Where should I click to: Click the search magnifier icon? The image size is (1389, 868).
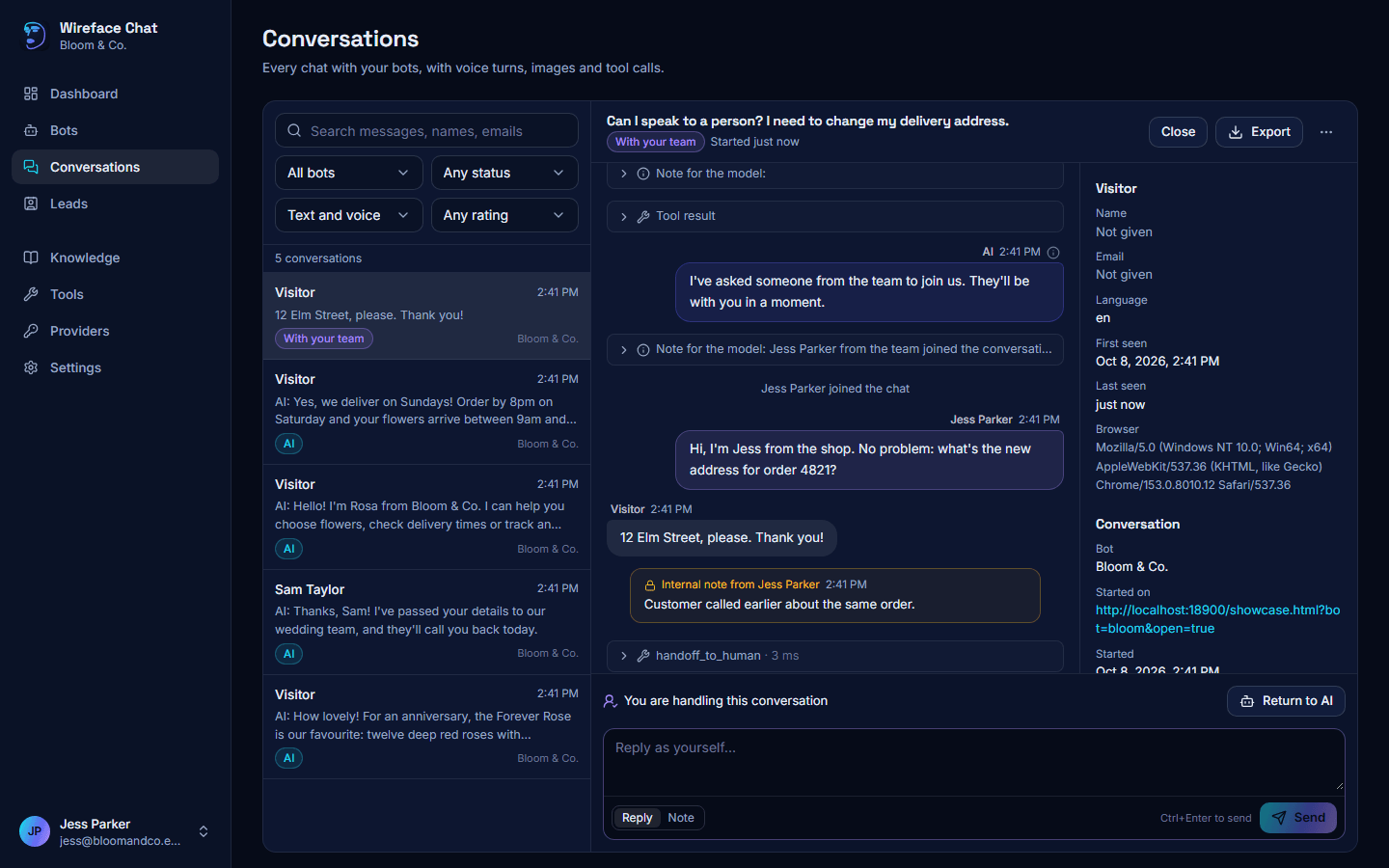coord(294,131)
